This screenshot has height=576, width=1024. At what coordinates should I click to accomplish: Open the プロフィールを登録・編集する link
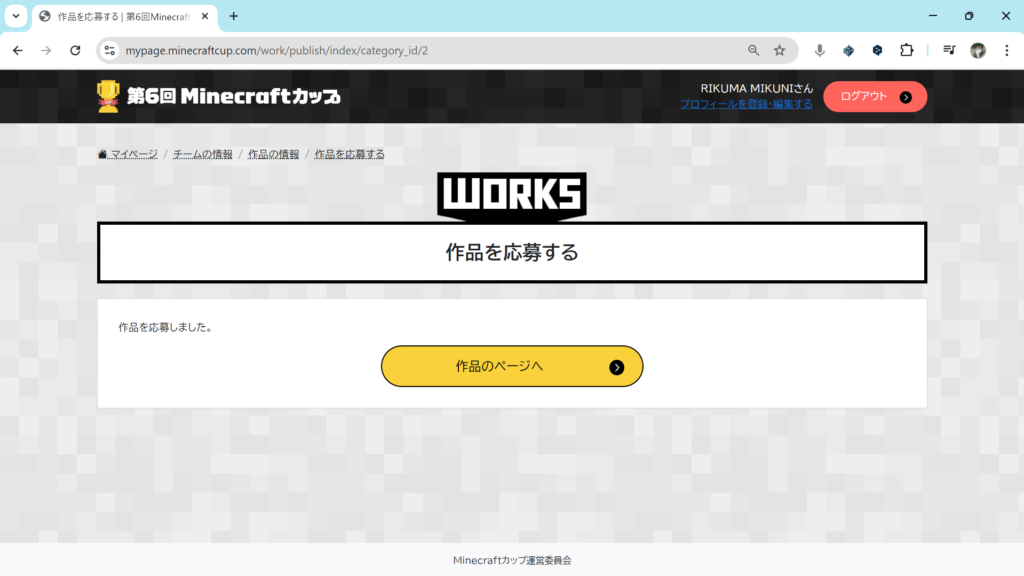[x=746, y=104]
